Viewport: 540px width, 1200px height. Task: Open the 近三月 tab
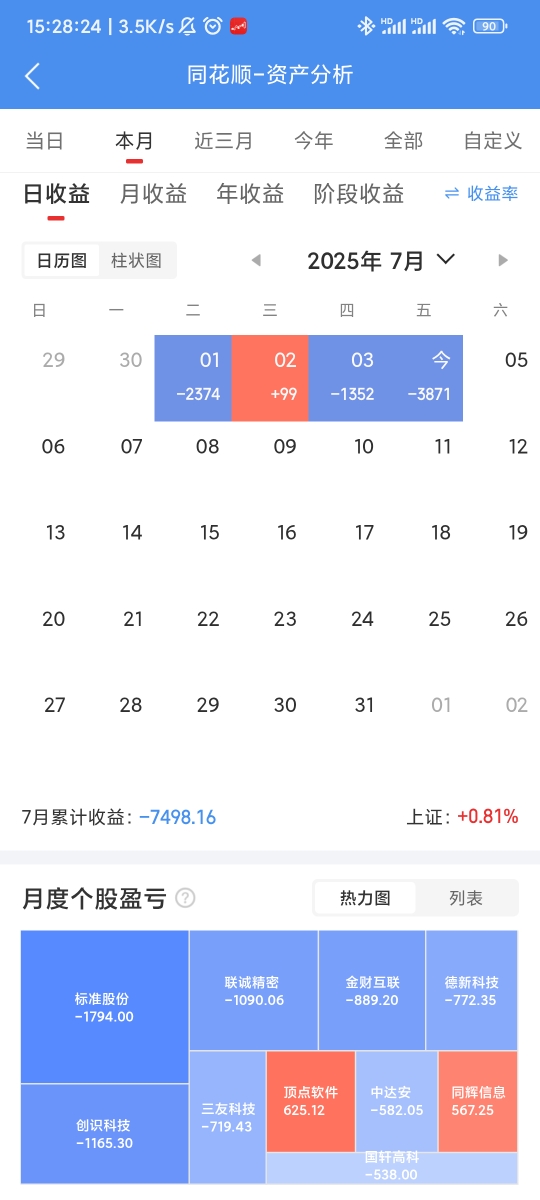pyautogui.click(x=224, y=141)
